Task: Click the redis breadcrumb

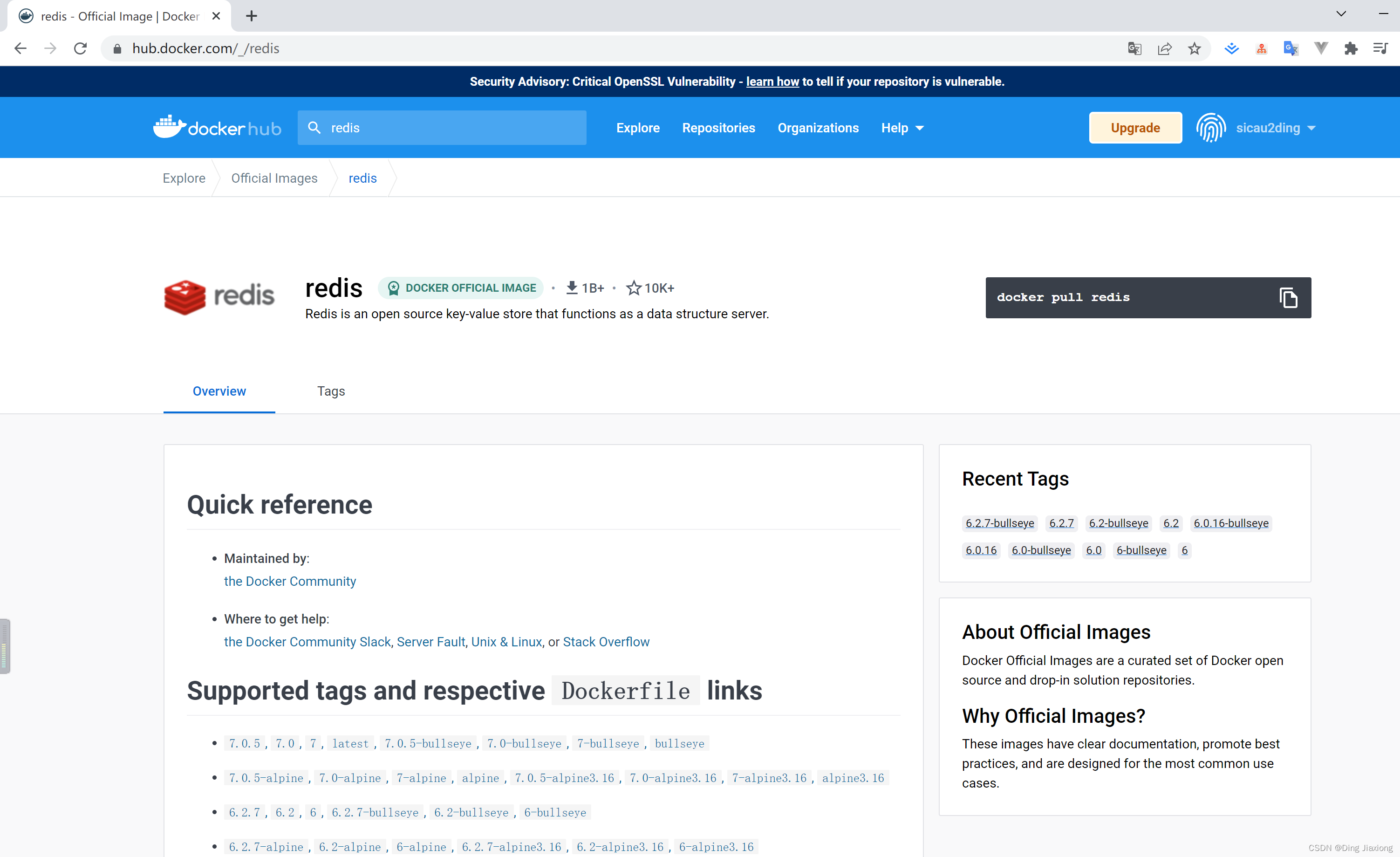Action: point(362,178)
